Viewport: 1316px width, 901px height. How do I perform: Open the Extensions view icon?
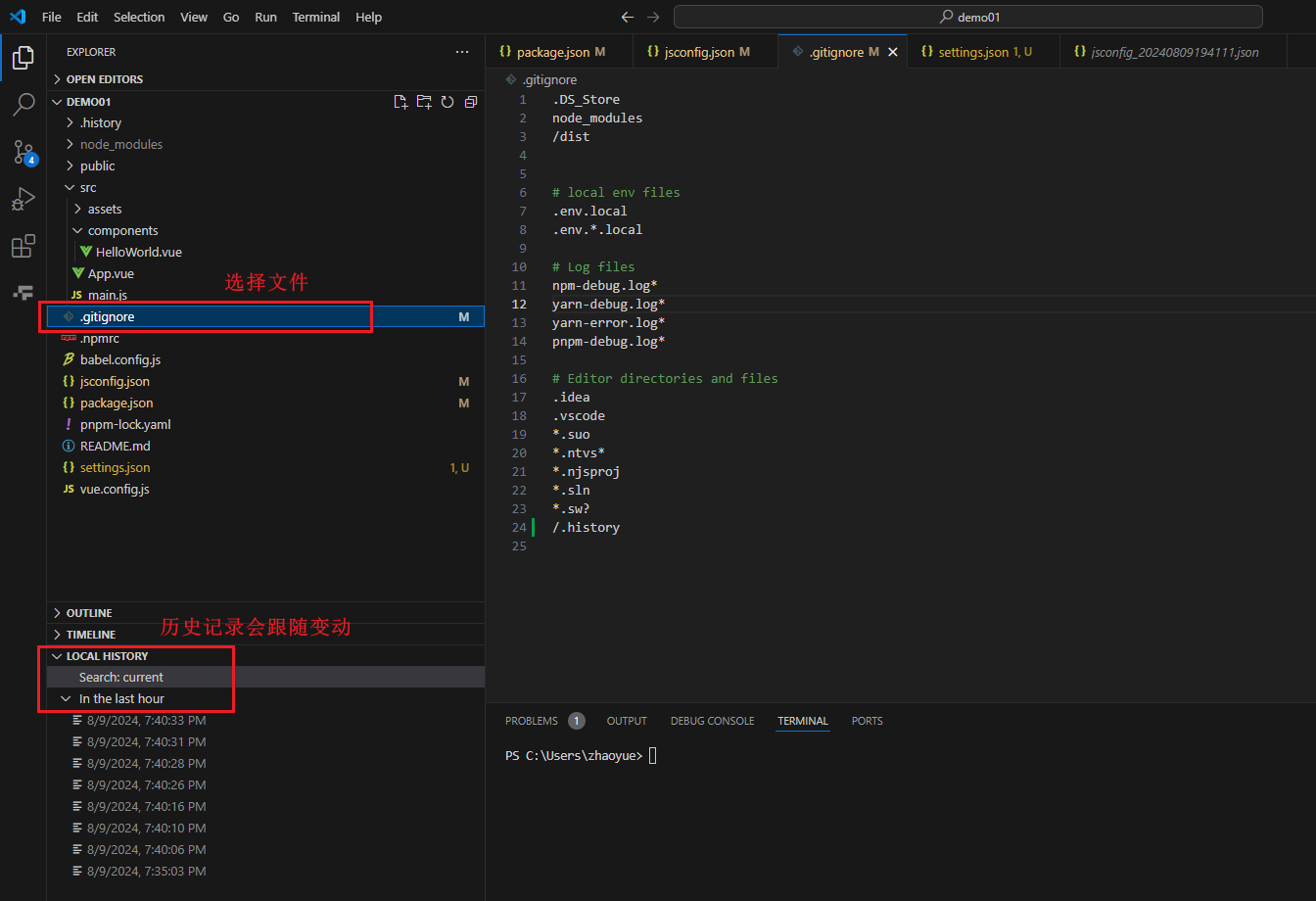point(23,246)
